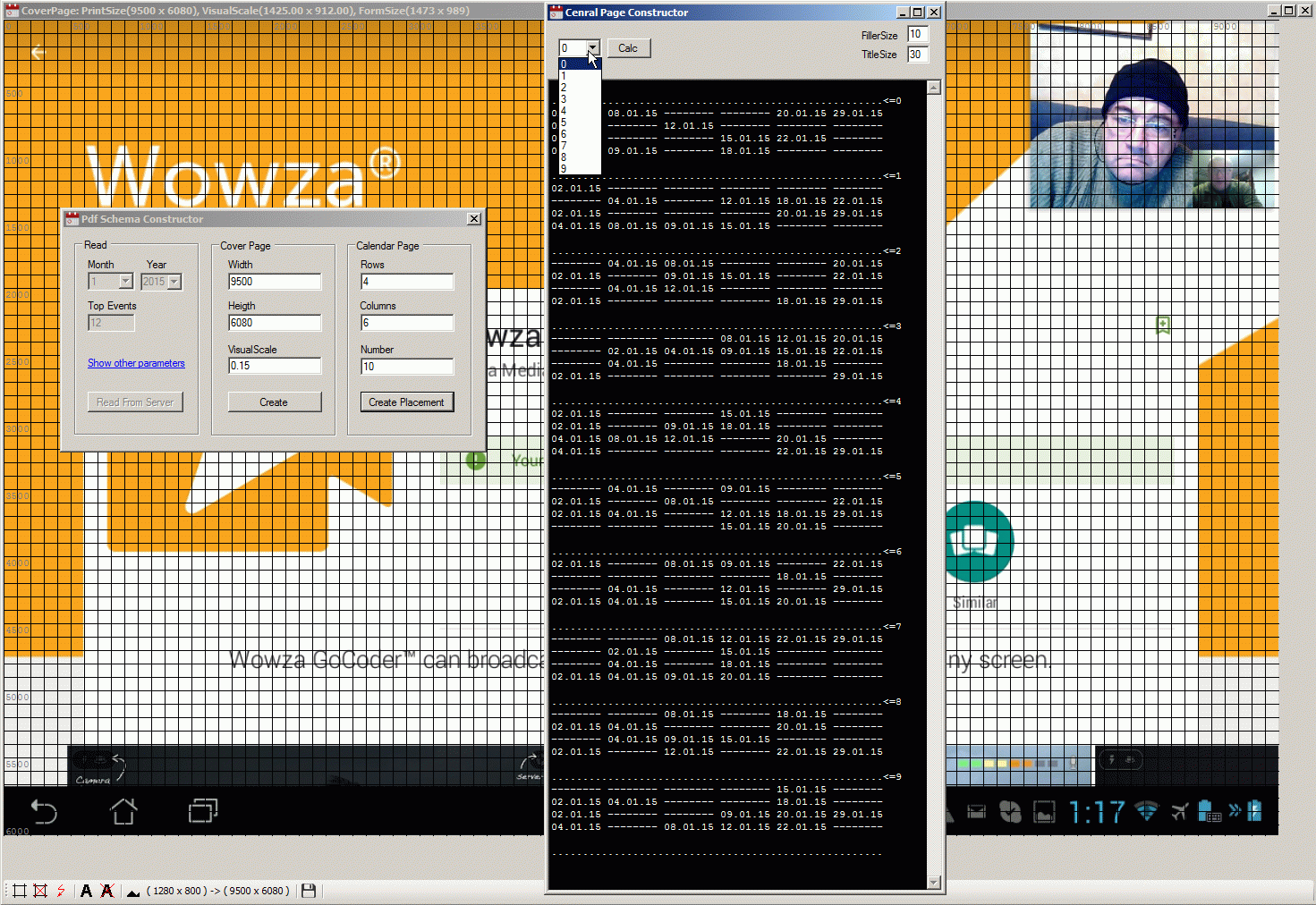Image resolution: width=1316 pixels, height=905 pixels.
Task: Click the Top Events field showing 12
Action: point(111,323)
